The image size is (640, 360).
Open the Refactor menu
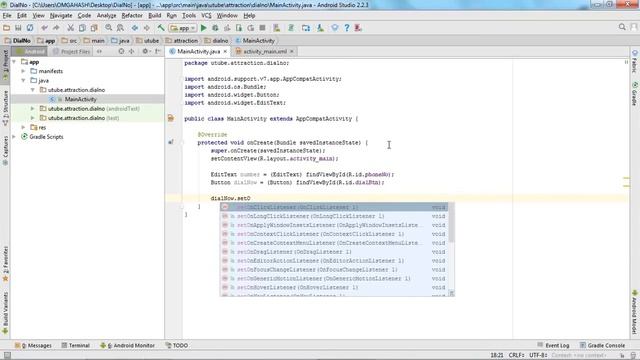pos(132,16)
